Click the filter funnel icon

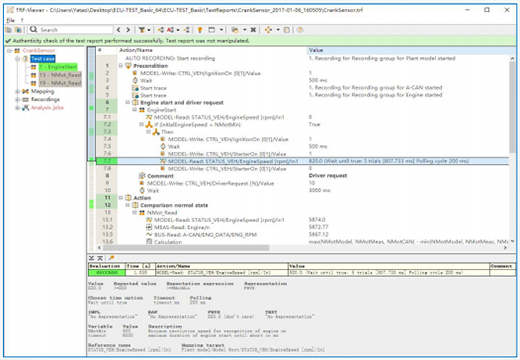coord(142,30)
